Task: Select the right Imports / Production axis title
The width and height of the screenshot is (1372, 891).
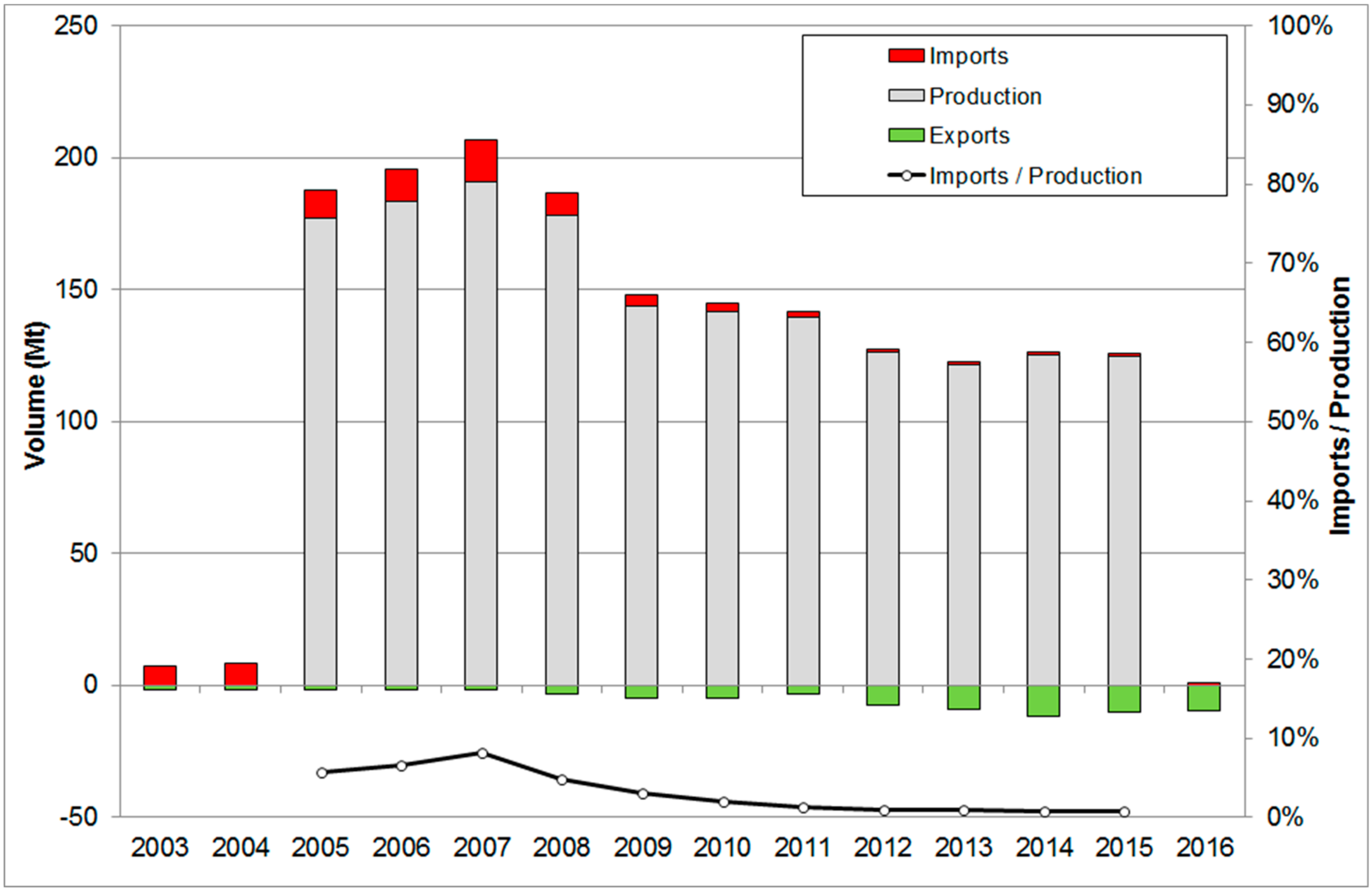Action: pyautogui.click(x=1340, y=406)
